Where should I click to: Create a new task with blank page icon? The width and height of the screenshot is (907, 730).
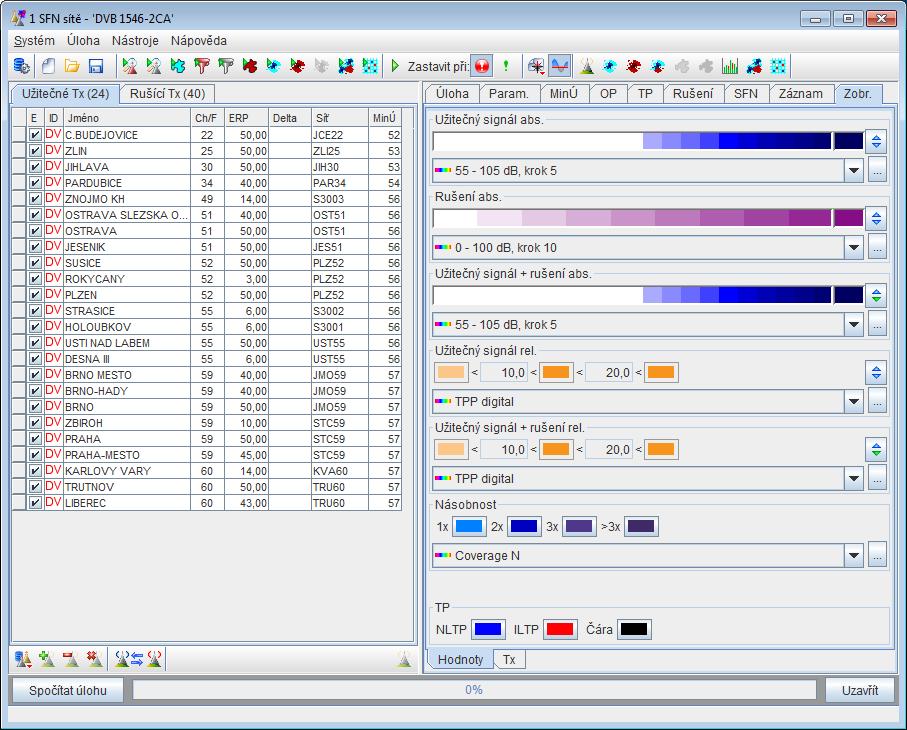click(48, 66)
